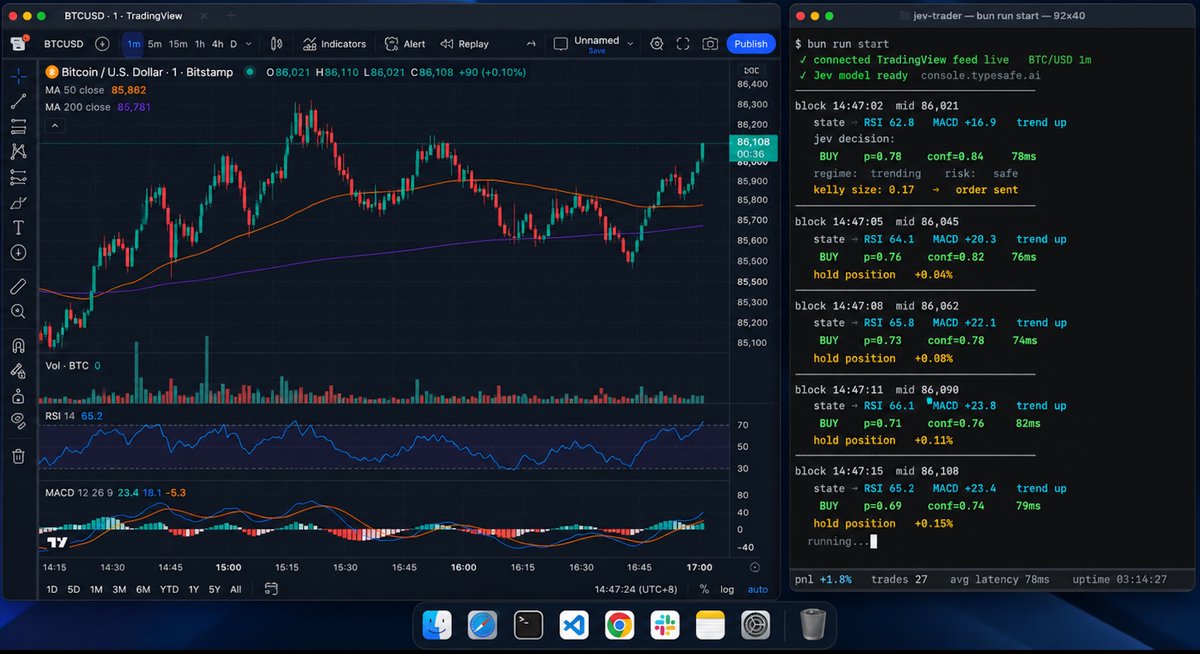The width and height of the screenshot is (1200, 654).
Task: Set date range to 1M
Action: tap(96, 590)
